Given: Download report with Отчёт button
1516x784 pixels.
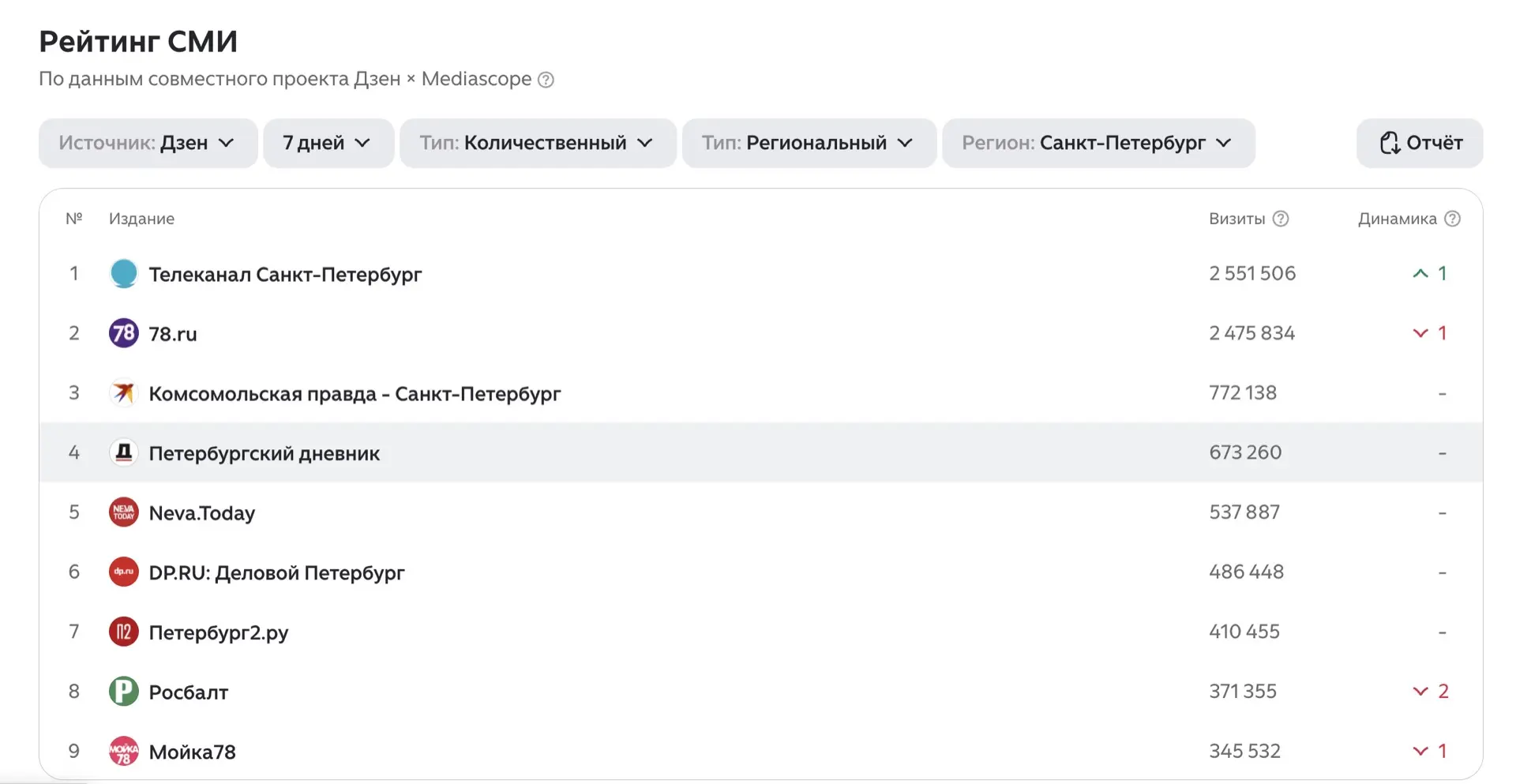Looking at the screenshot, I should point(1419,143).
